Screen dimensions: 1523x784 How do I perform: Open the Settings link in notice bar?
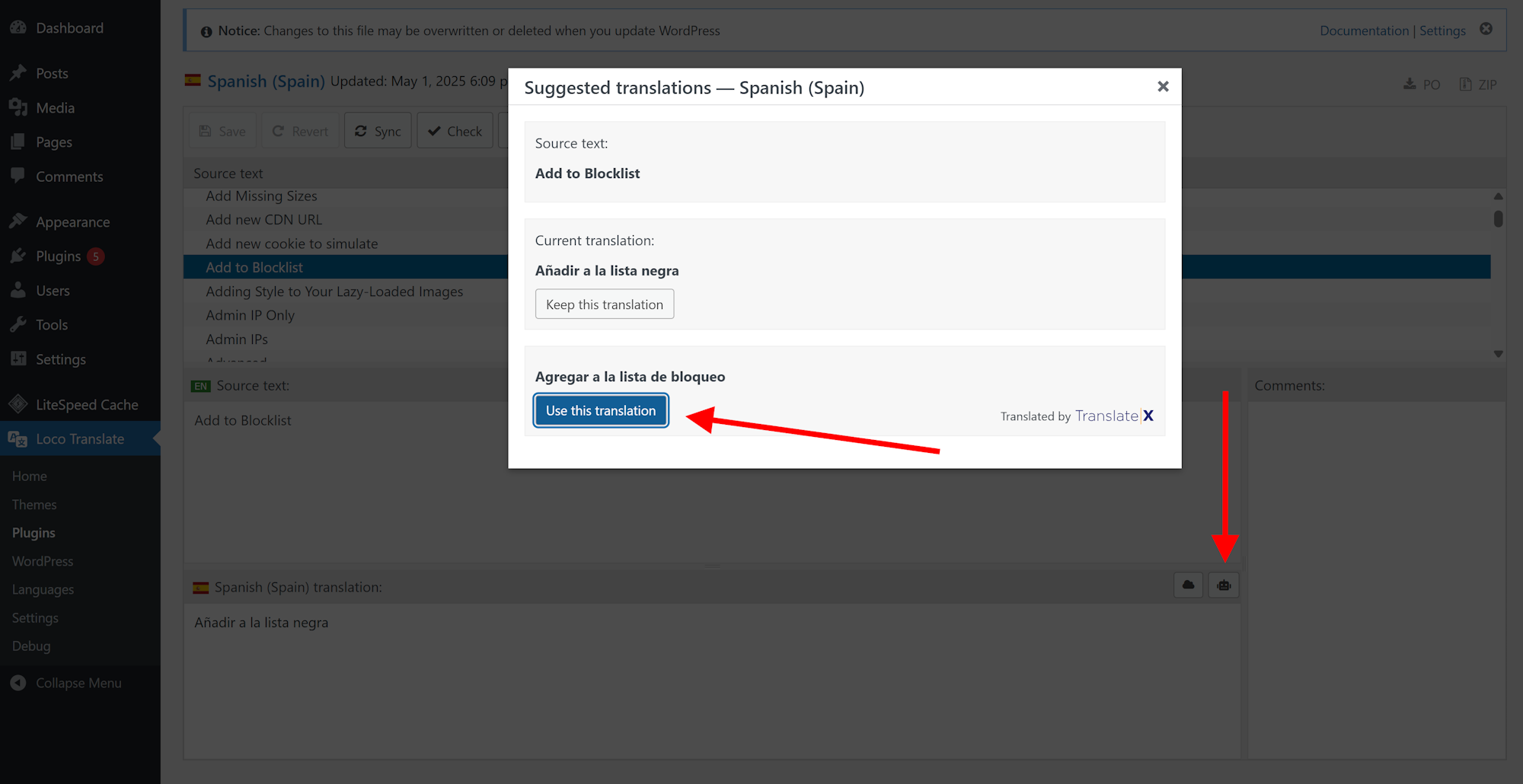(1442, 30)
